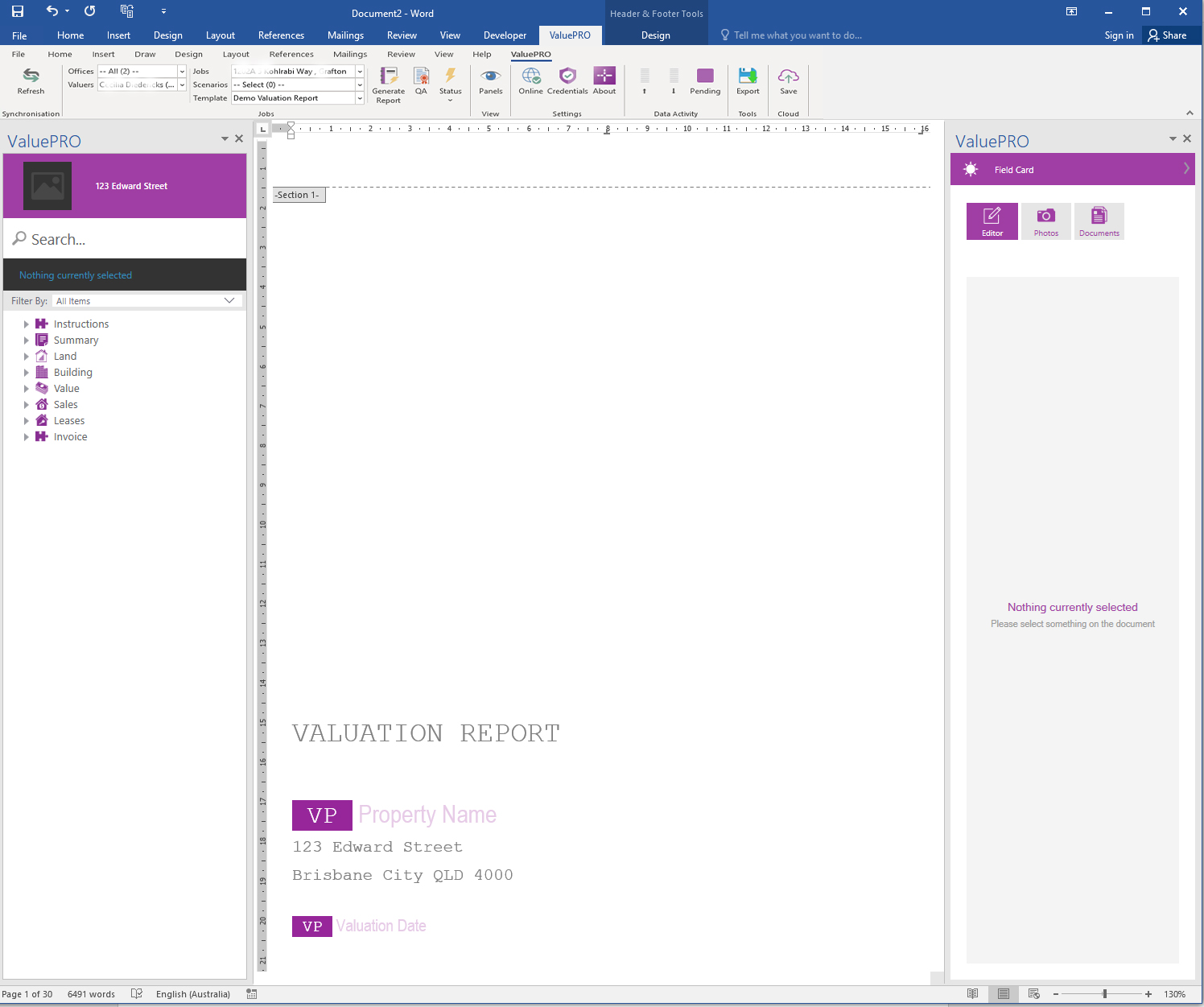
Task: Click the Redo repeat icon
Action: (x=90, y=11)
